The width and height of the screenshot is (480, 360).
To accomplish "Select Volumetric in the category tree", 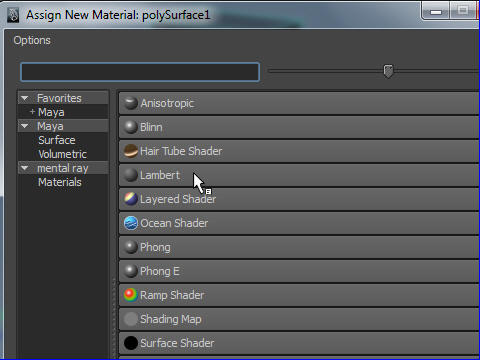I will (62, 154).
